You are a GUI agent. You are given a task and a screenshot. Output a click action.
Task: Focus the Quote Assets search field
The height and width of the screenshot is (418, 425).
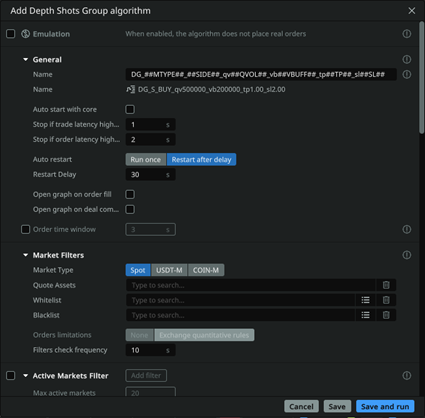tap(251, 285)
